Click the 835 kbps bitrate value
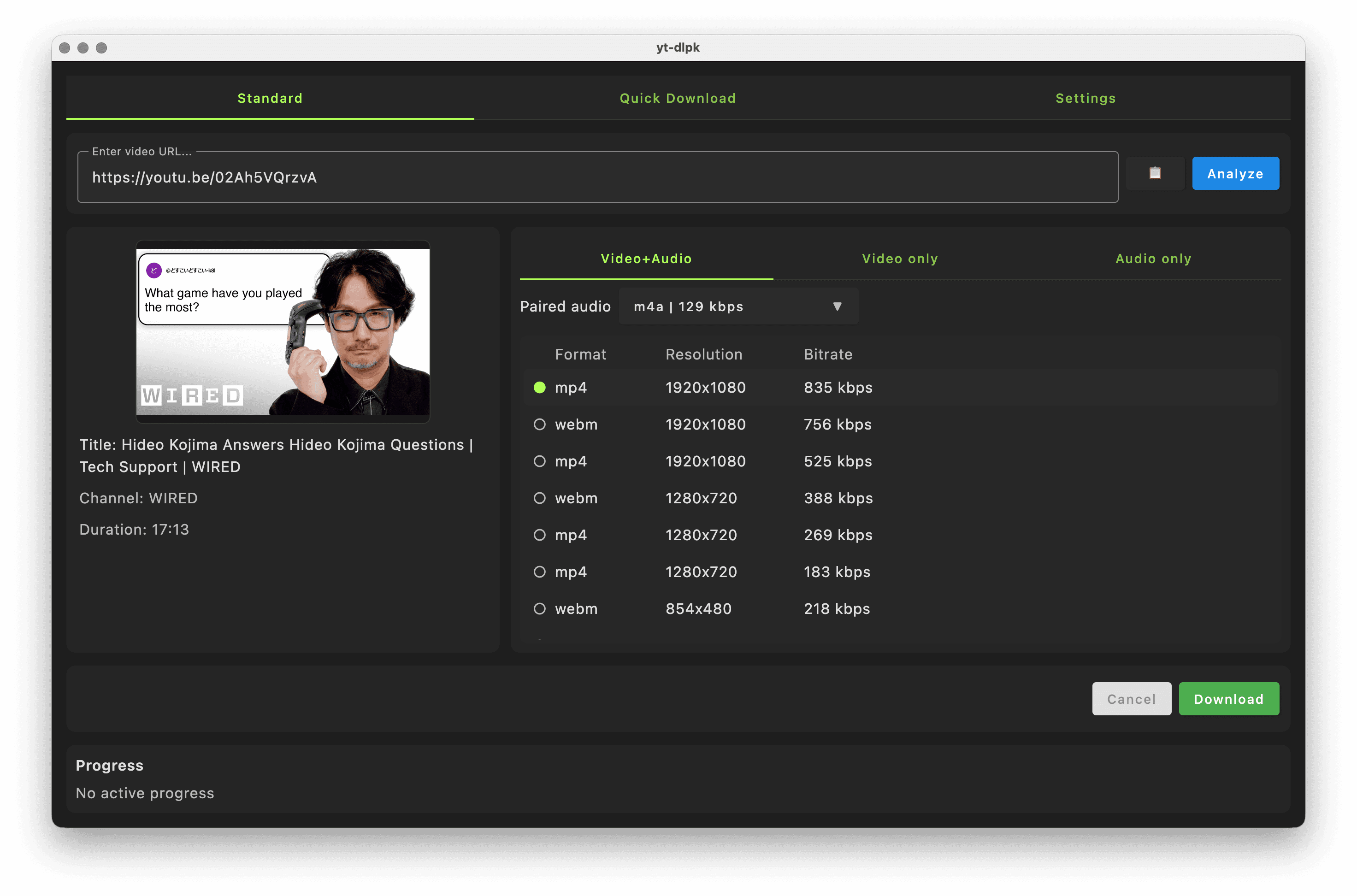 click(838, 388)
